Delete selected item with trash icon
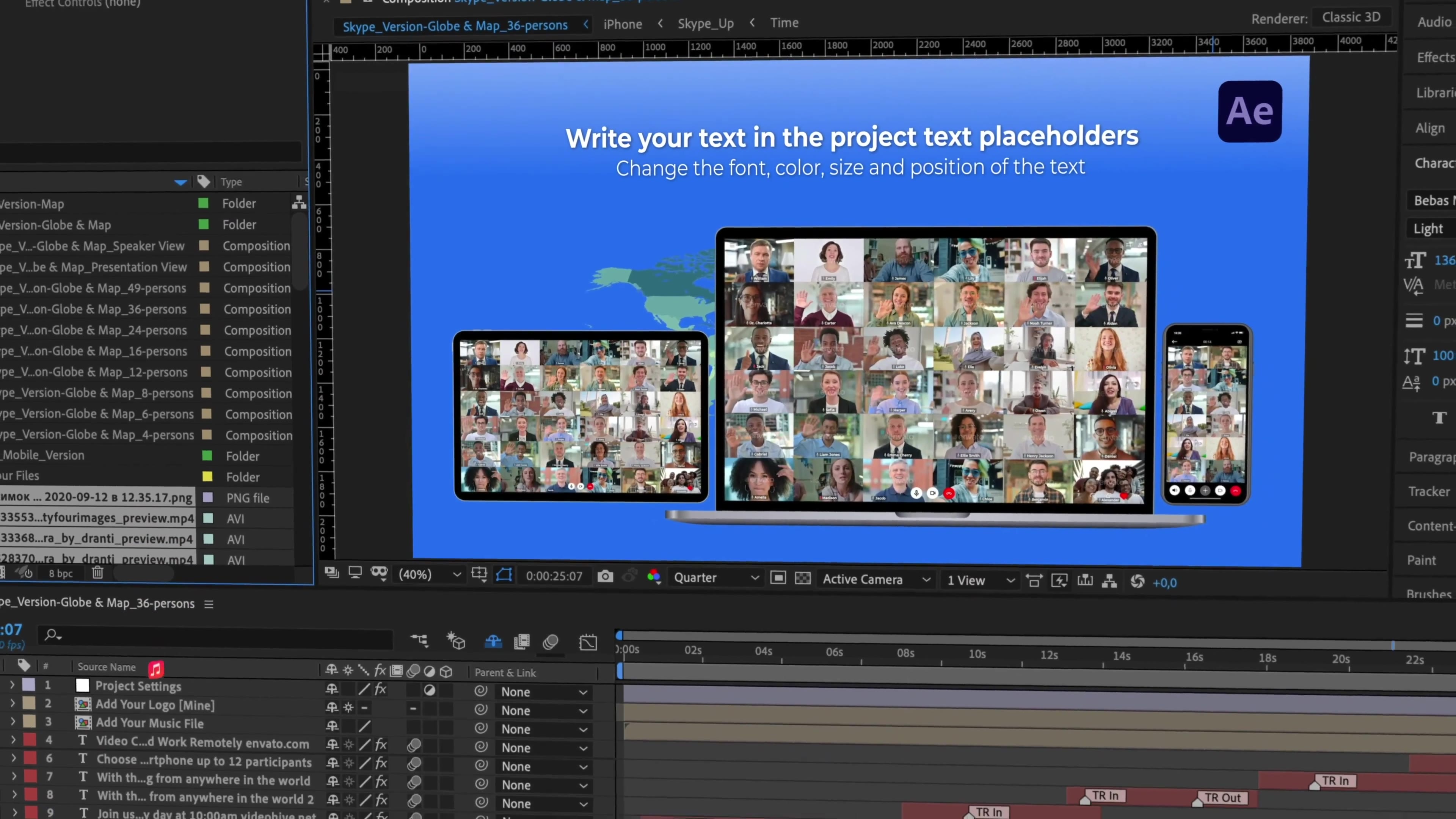Viewport: 1456px width, 819px height. [98, 573]
